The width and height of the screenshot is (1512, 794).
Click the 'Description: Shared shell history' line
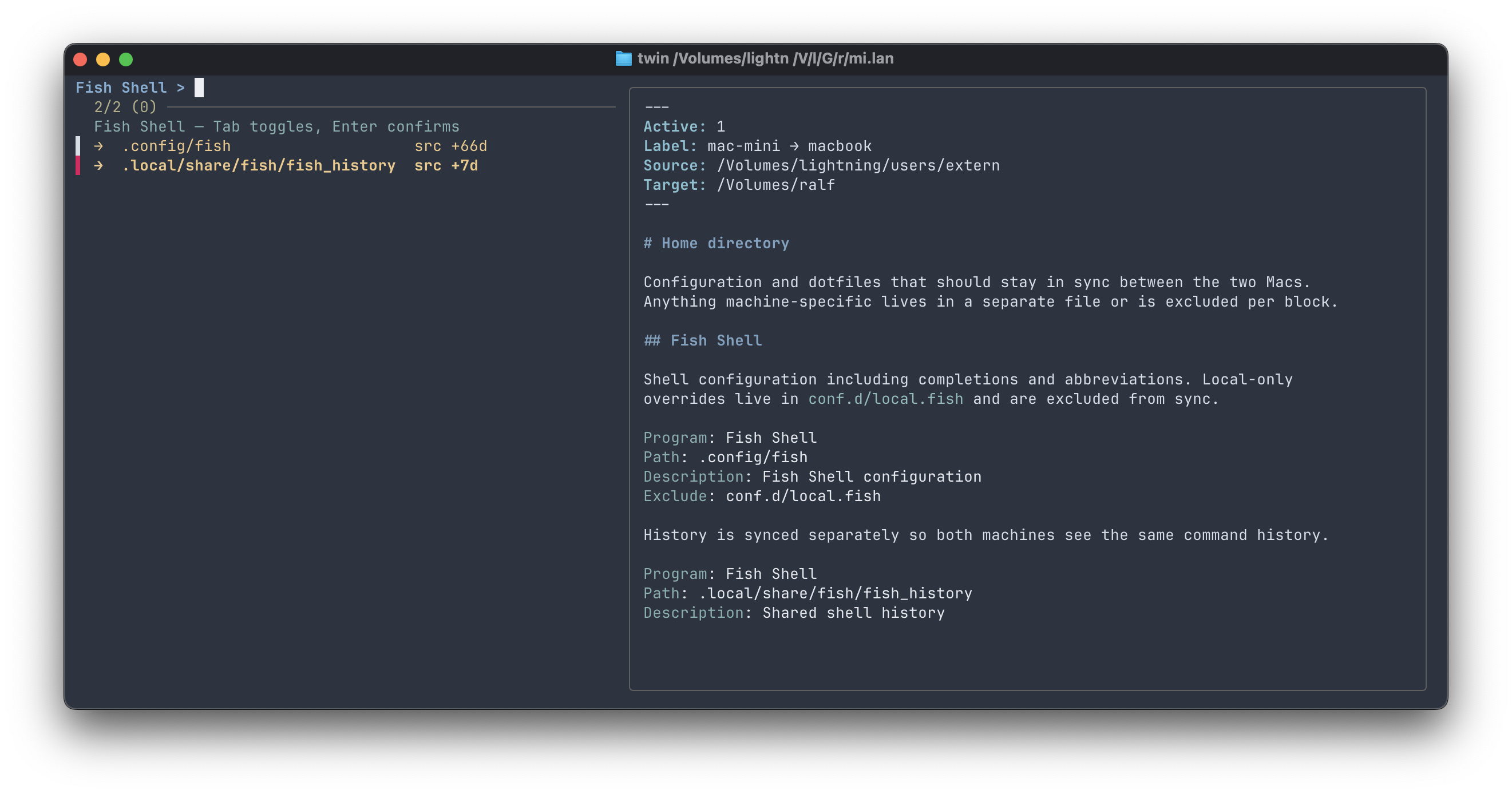pyautogui.click(x=794, y=613)
